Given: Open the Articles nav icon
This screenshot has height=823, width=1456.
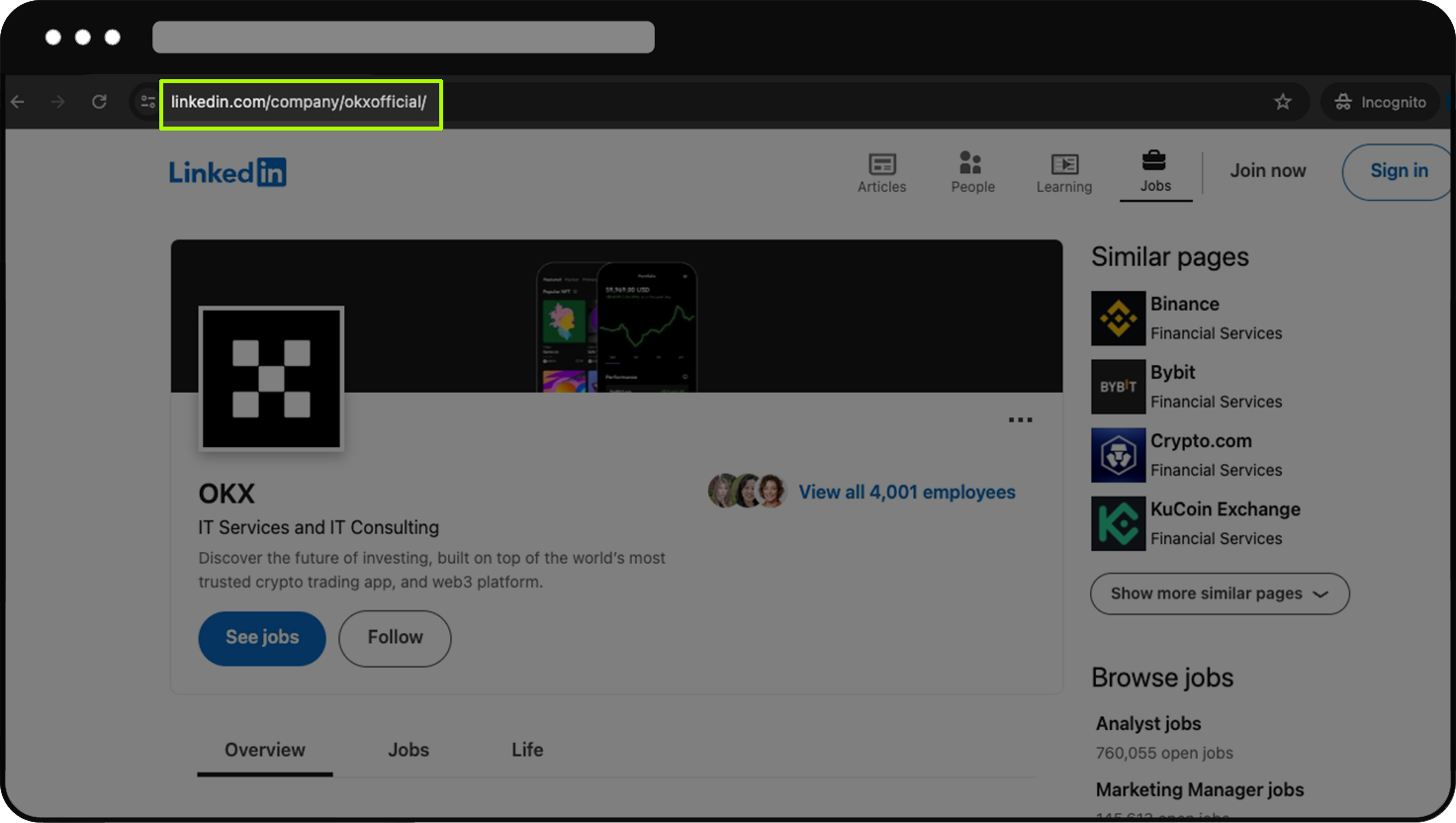Looking at the screenshot, I should click(881, 164).
